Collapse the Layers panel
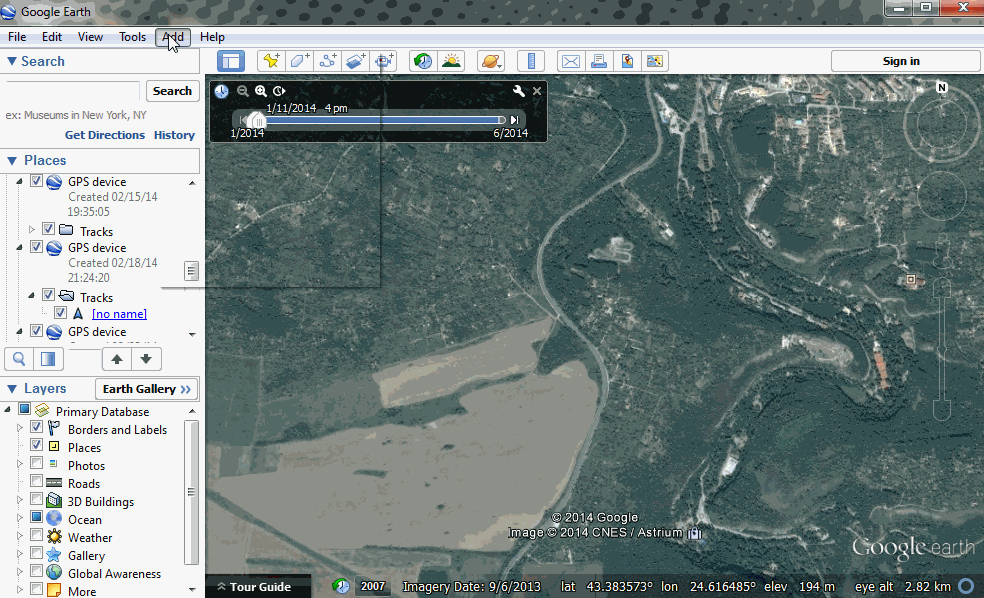Viewport: 984px width, 598px height. coord(11,388)
